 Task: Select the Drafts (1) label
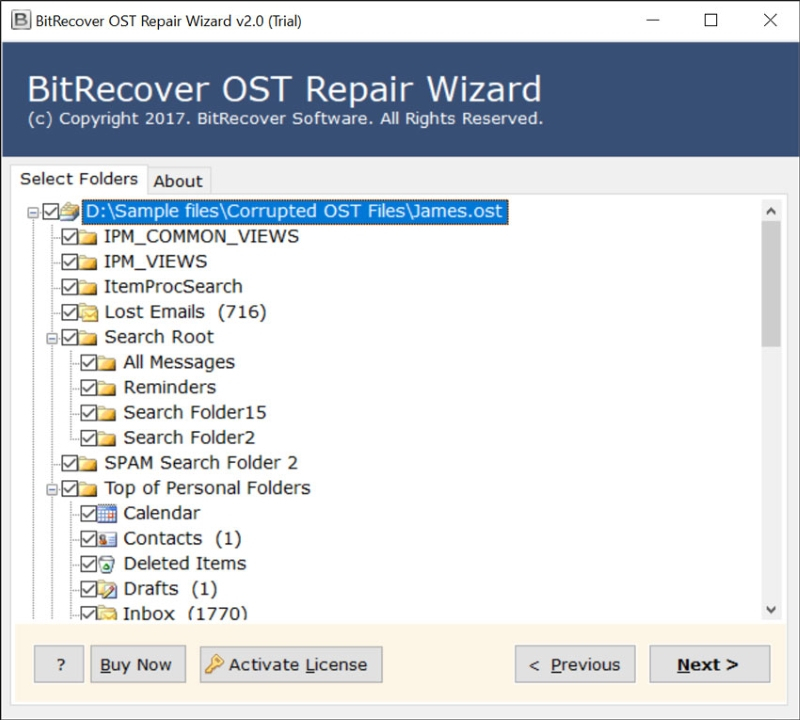click(170, 588)
